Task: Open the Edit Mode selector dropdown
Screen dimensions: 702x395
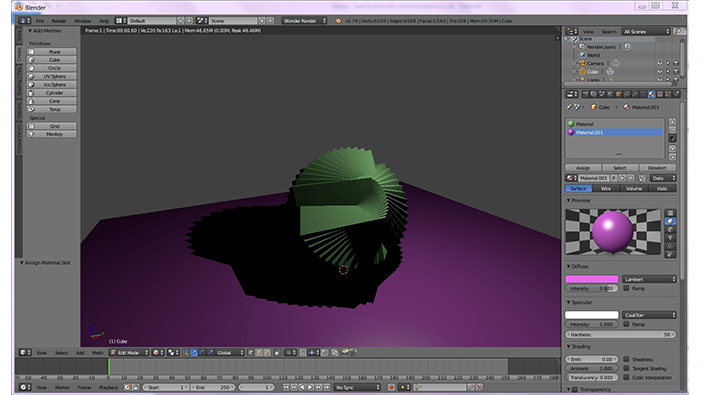Action: [x=129, y=352]
